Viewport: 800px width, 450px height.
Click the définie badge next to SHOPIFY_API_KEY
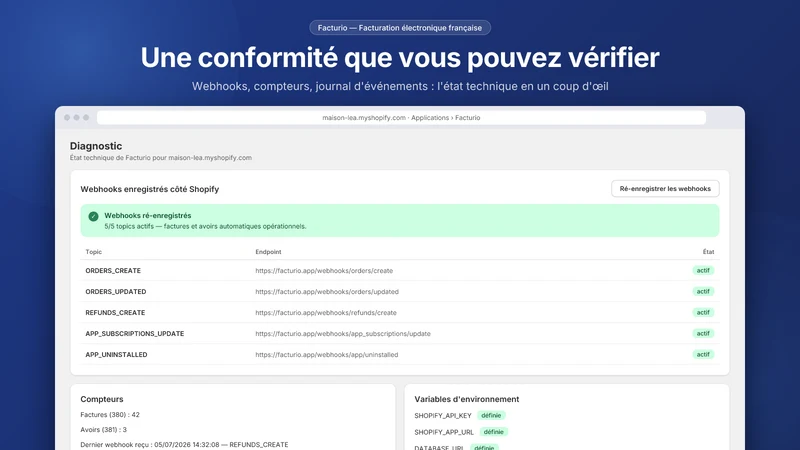tap(491, 416)
